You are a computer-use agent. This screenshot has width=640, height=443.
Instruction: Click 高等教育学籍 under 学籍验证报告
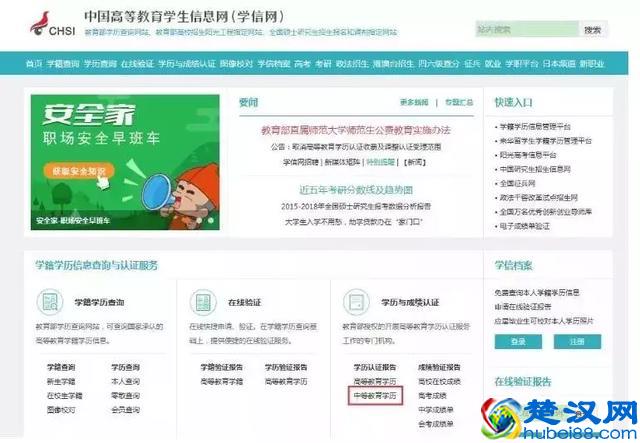click(x=222, y=381)
